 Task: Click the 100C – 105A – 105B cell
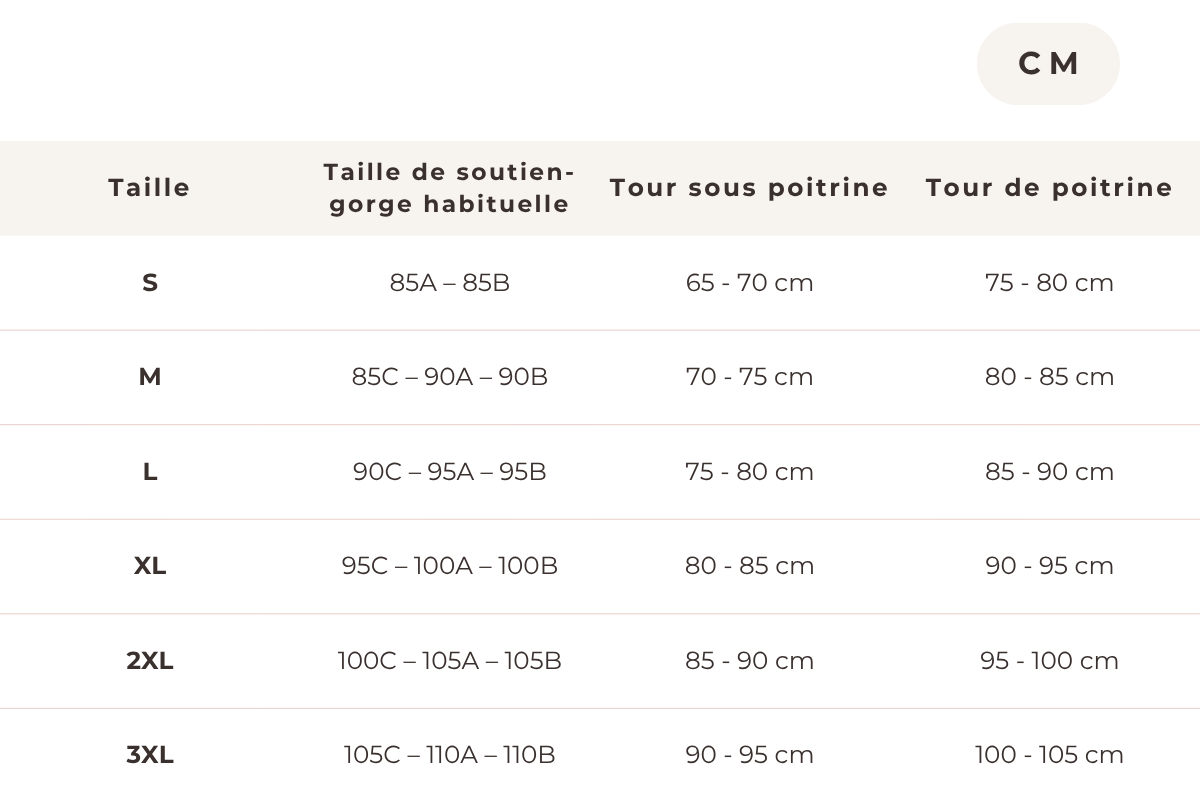tap(450, 661)
